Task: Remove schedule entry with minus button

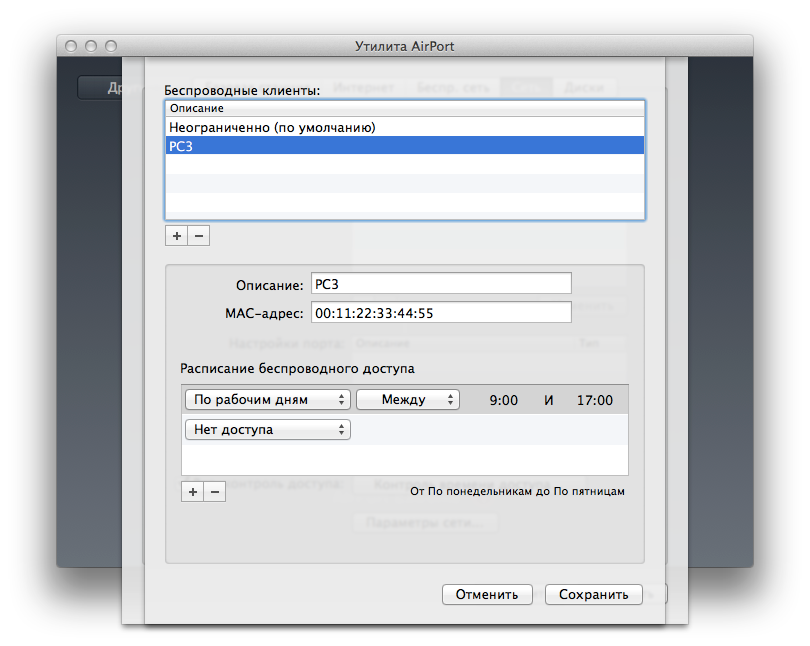Action: tap(215, 492)
